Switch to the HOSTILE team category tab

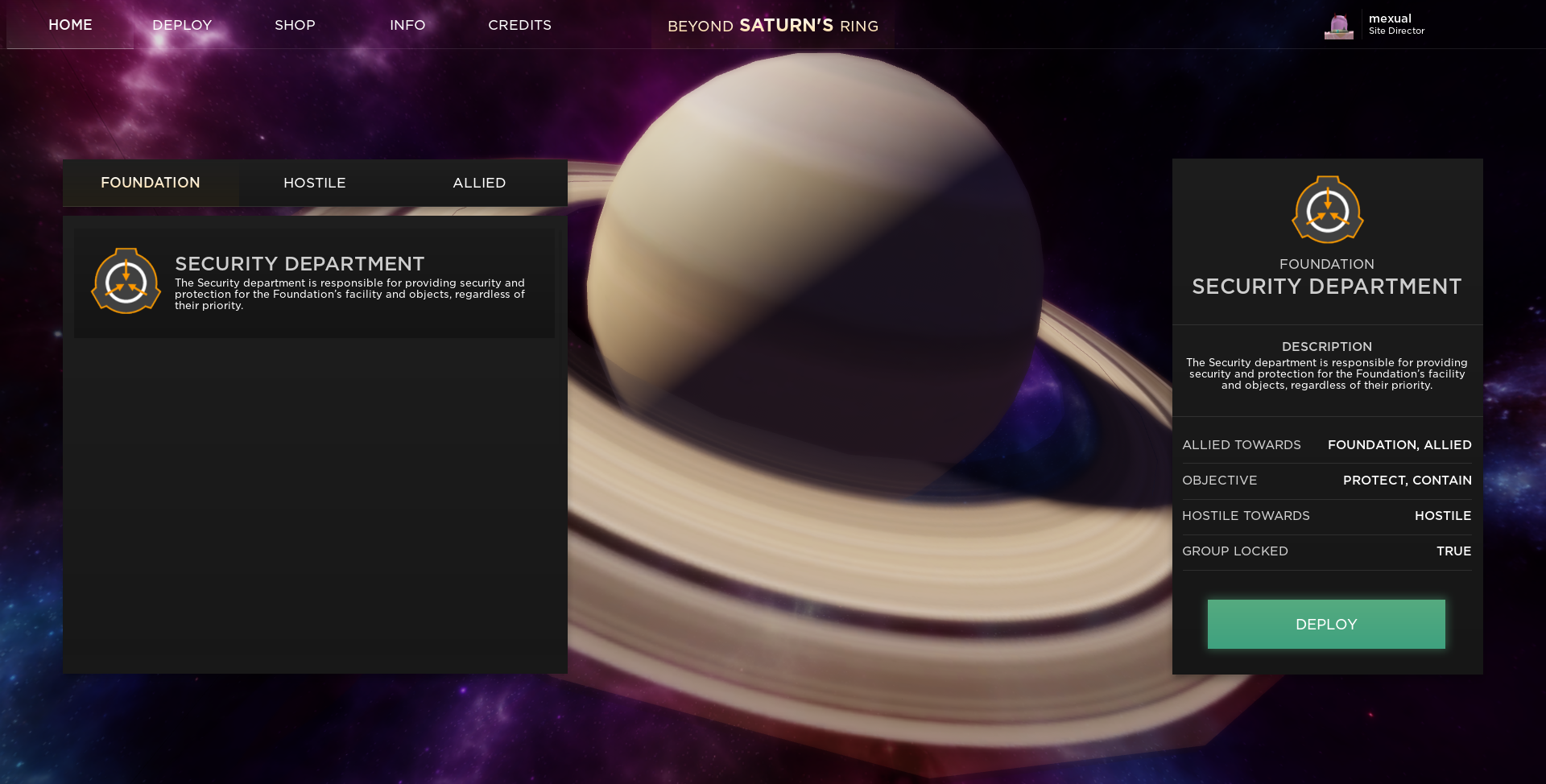coord(315,183)
